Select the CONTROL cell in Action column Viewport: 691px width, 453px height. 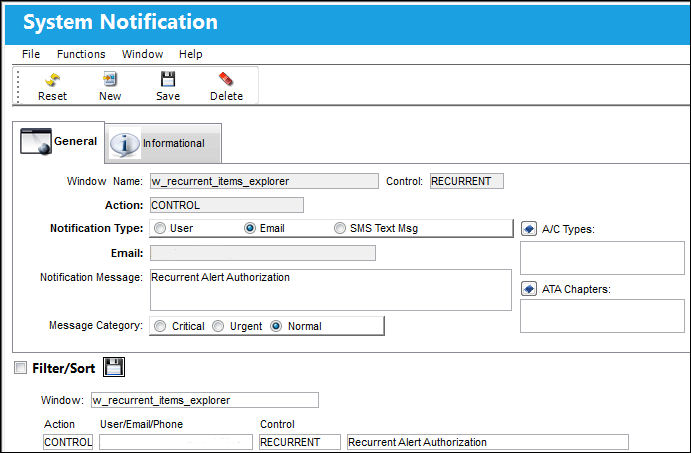pyautogui.click(x=68, y=442)
